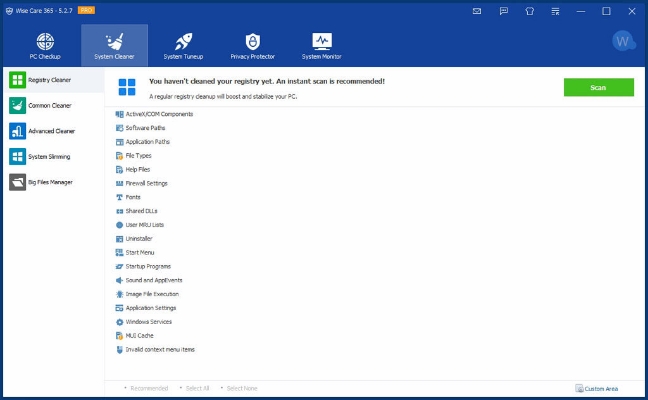648x400 pixels.
Task: Click the Common Cleaner broom icon
Action: [17, 105]
